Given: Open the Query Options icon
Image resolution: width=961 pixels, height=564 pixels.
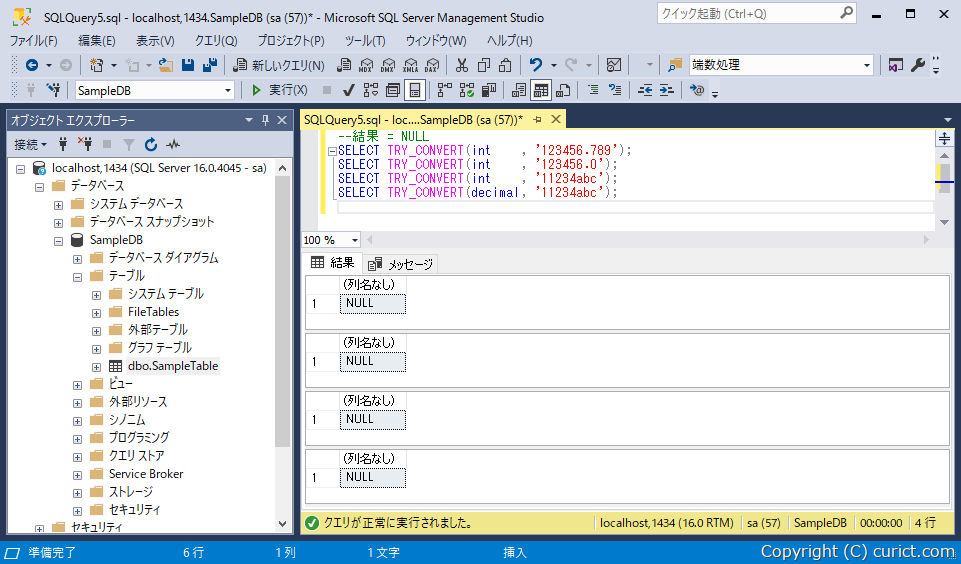Looking at the screenshot, I should pos(393,91).
